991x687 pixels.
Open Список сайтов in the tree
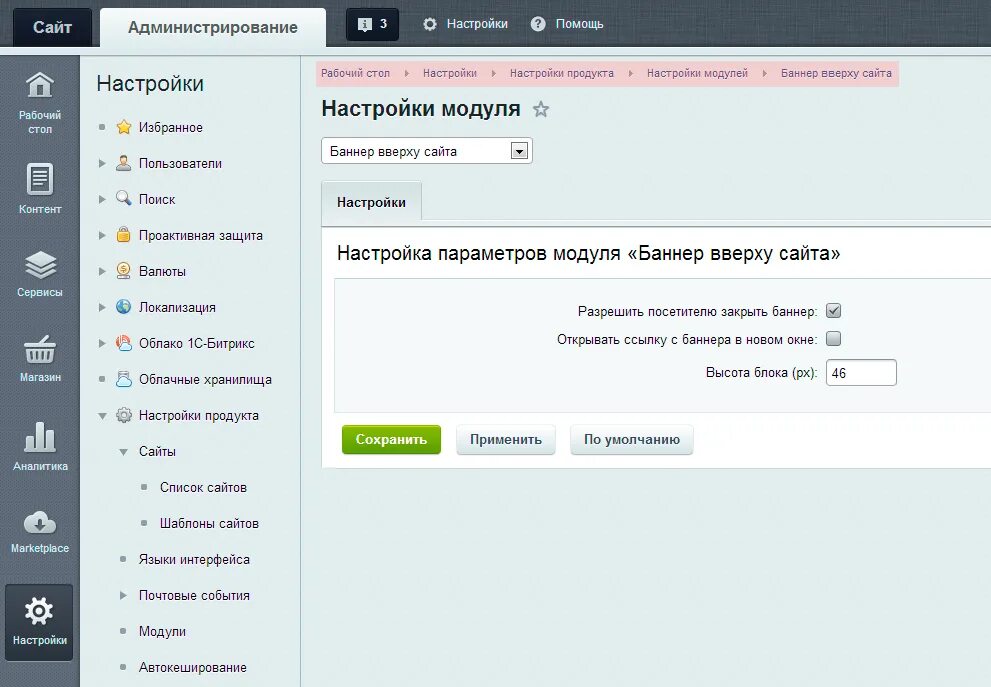[x=203, y=487]
